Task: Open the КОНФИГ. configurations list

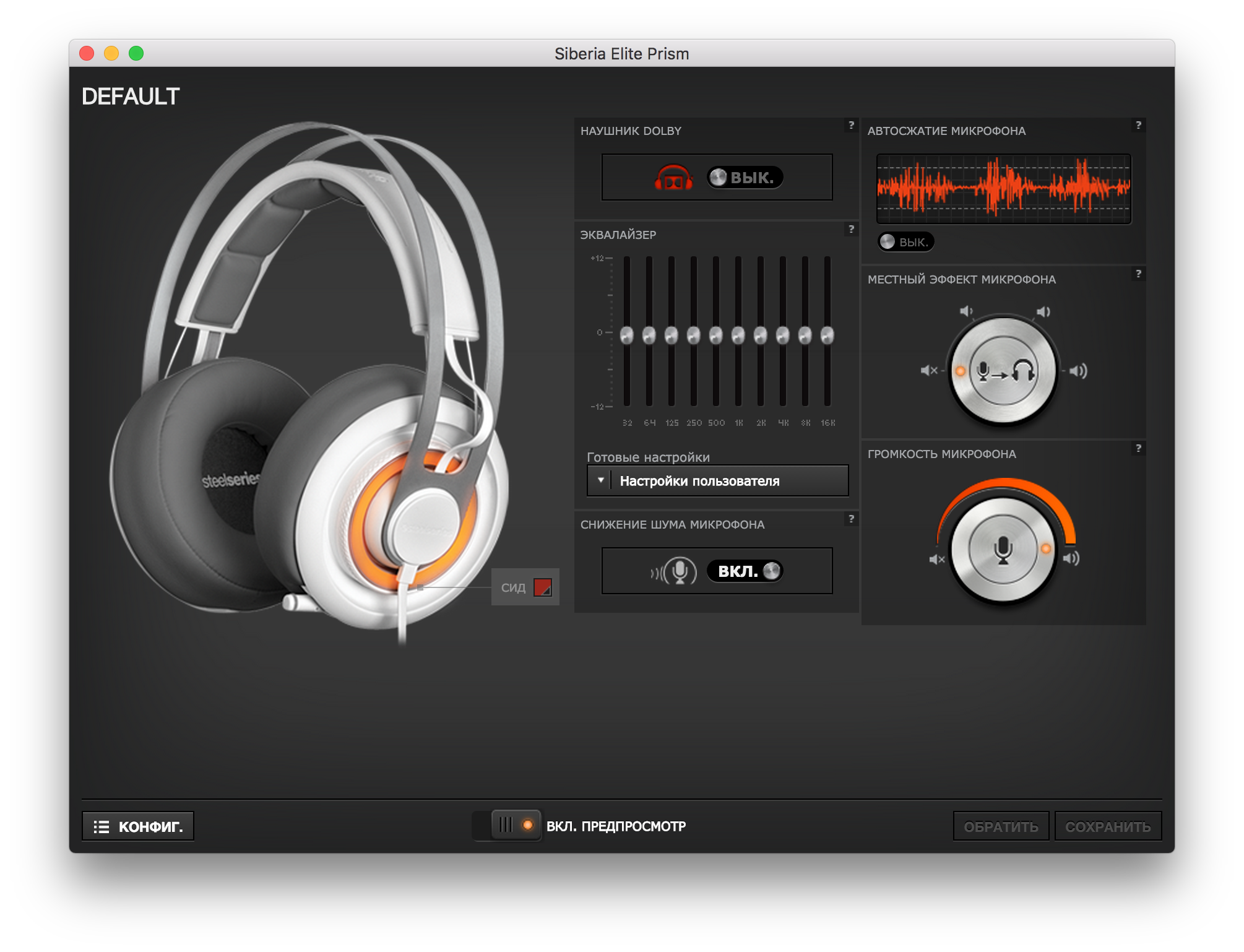Action: coord(138,826)
